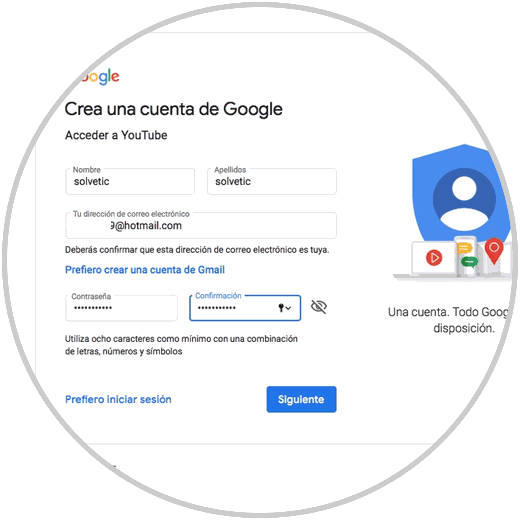Viewport: 520px width, 520px height.
Task: Click the Contraseña password field
Action: (x=121, y=308)
